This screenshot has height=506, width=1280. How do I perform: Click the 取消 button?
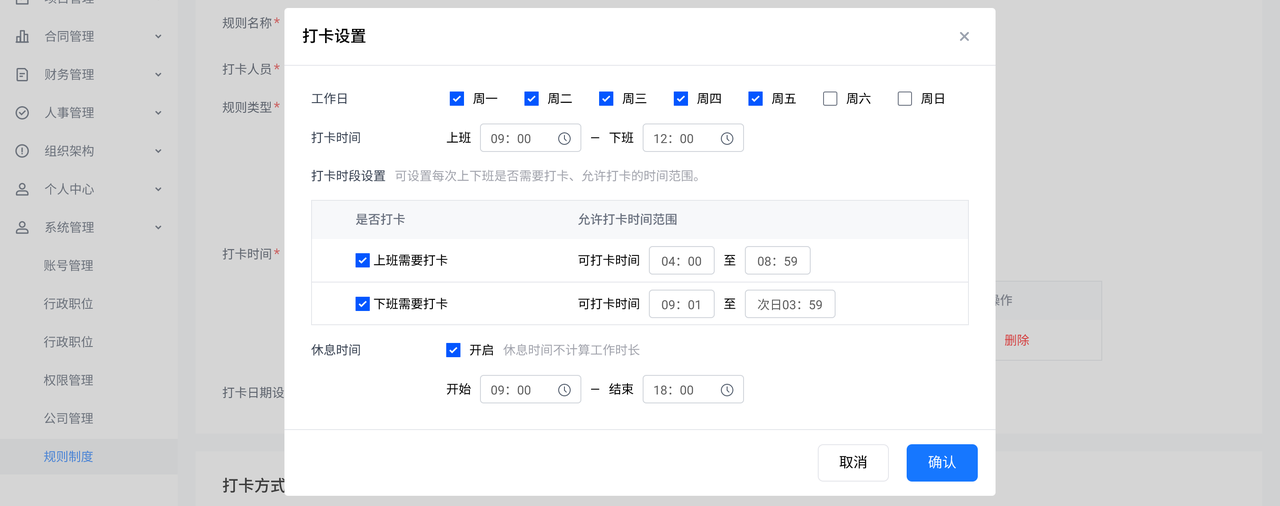[x=852, y=463]
